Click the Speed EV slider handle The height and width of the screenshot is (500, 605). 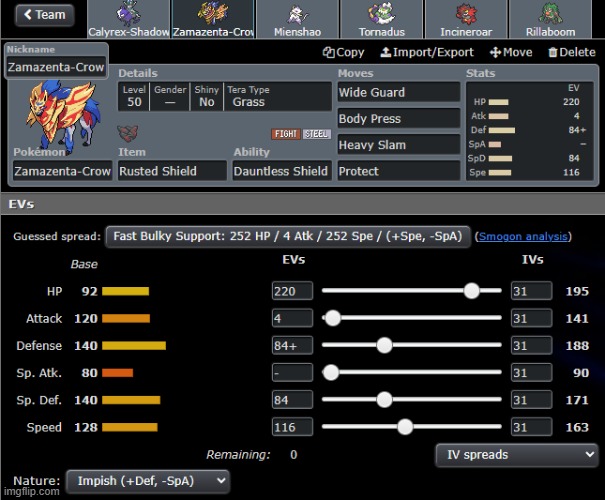click(405, 427)
